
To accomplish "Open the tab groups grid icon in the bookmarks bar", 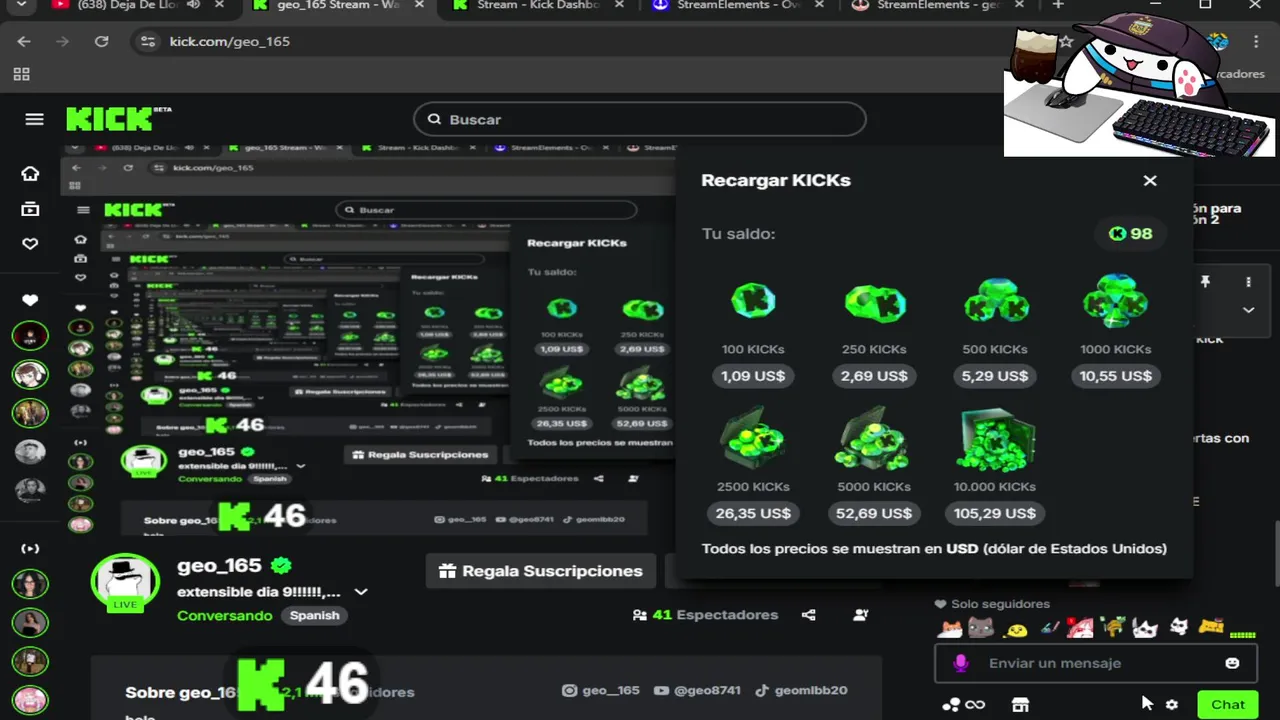I will tap(21, 74).
